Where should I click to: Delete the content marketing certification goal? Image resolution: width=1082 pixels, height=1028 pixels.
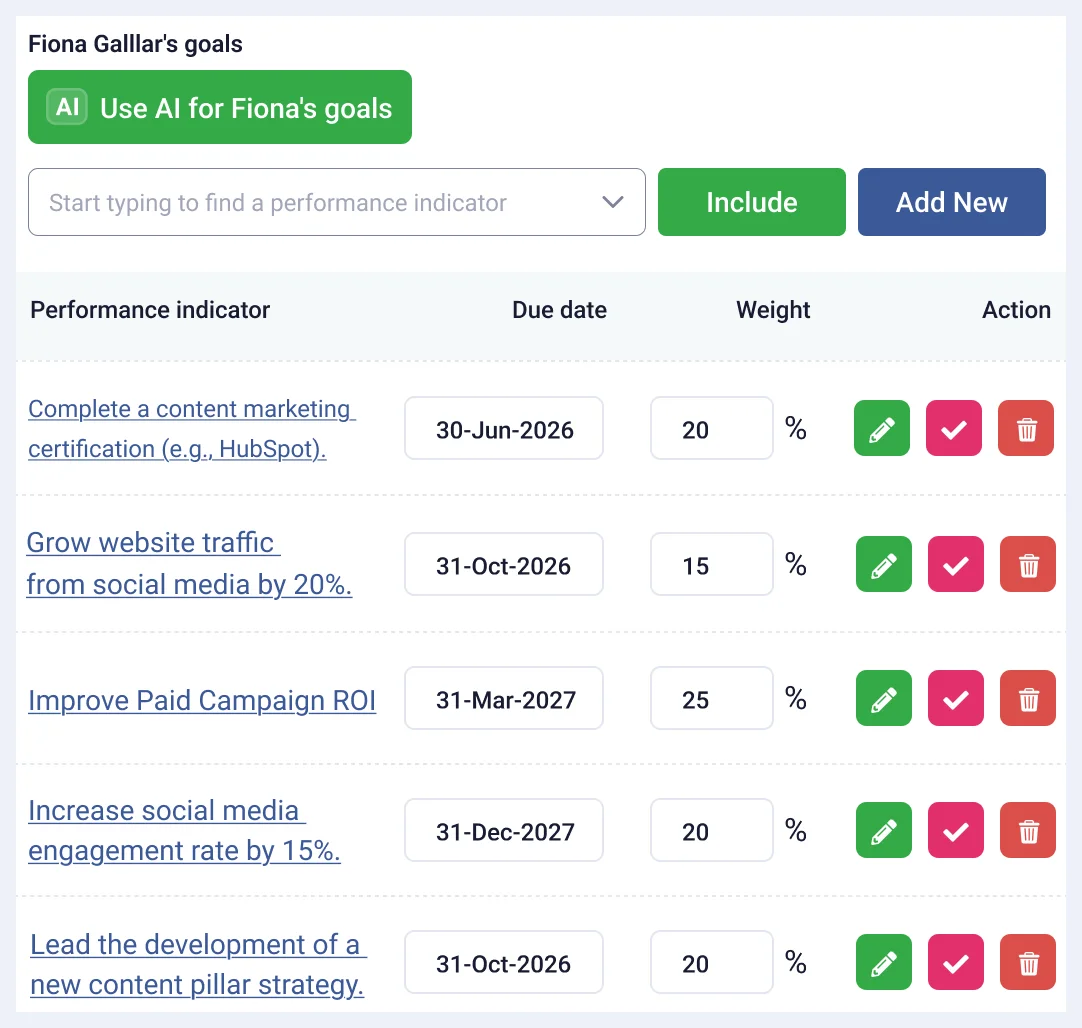click(x=1026, y=428)
